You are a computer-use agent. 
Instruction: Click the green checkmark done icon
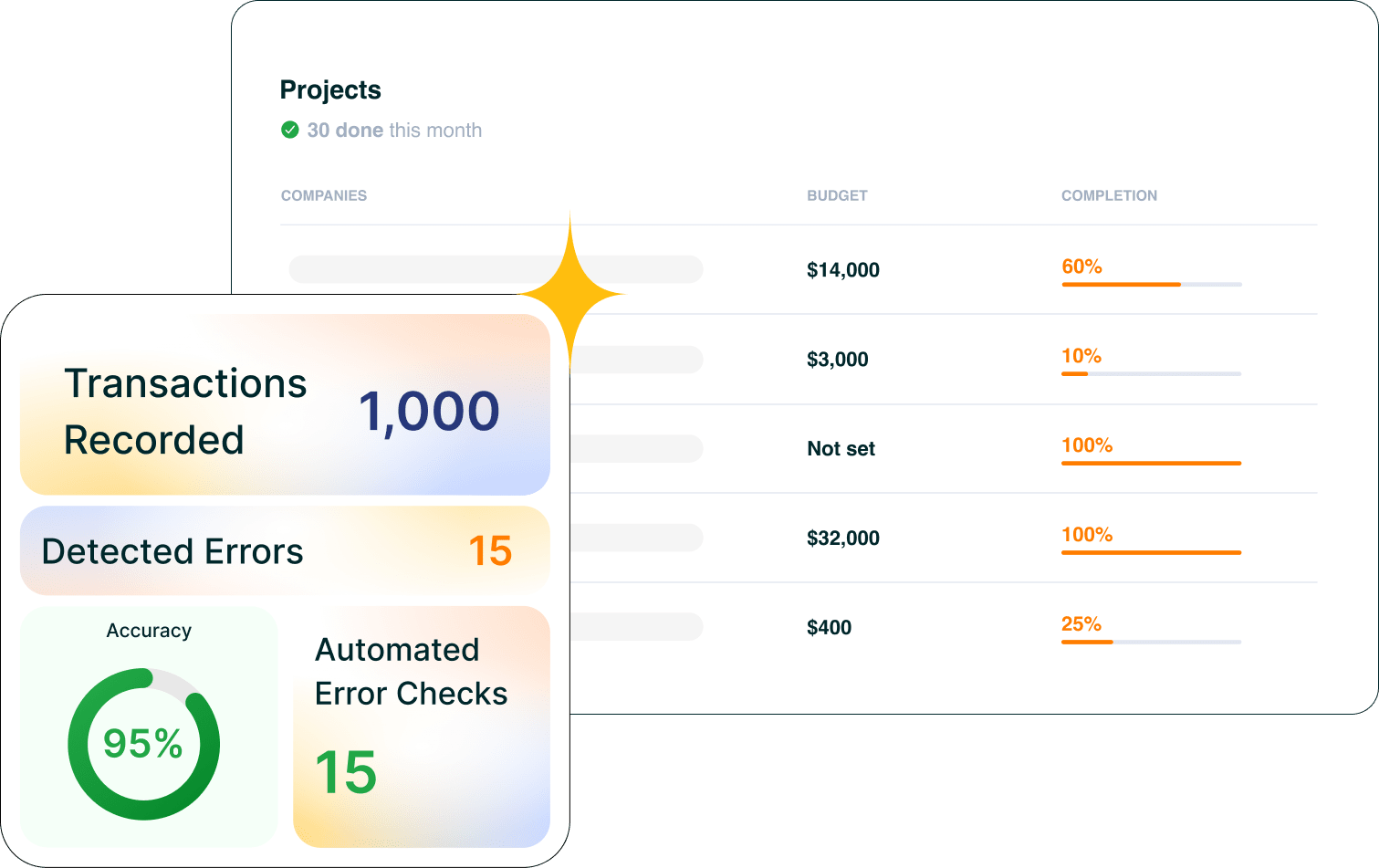pos(289,131)
